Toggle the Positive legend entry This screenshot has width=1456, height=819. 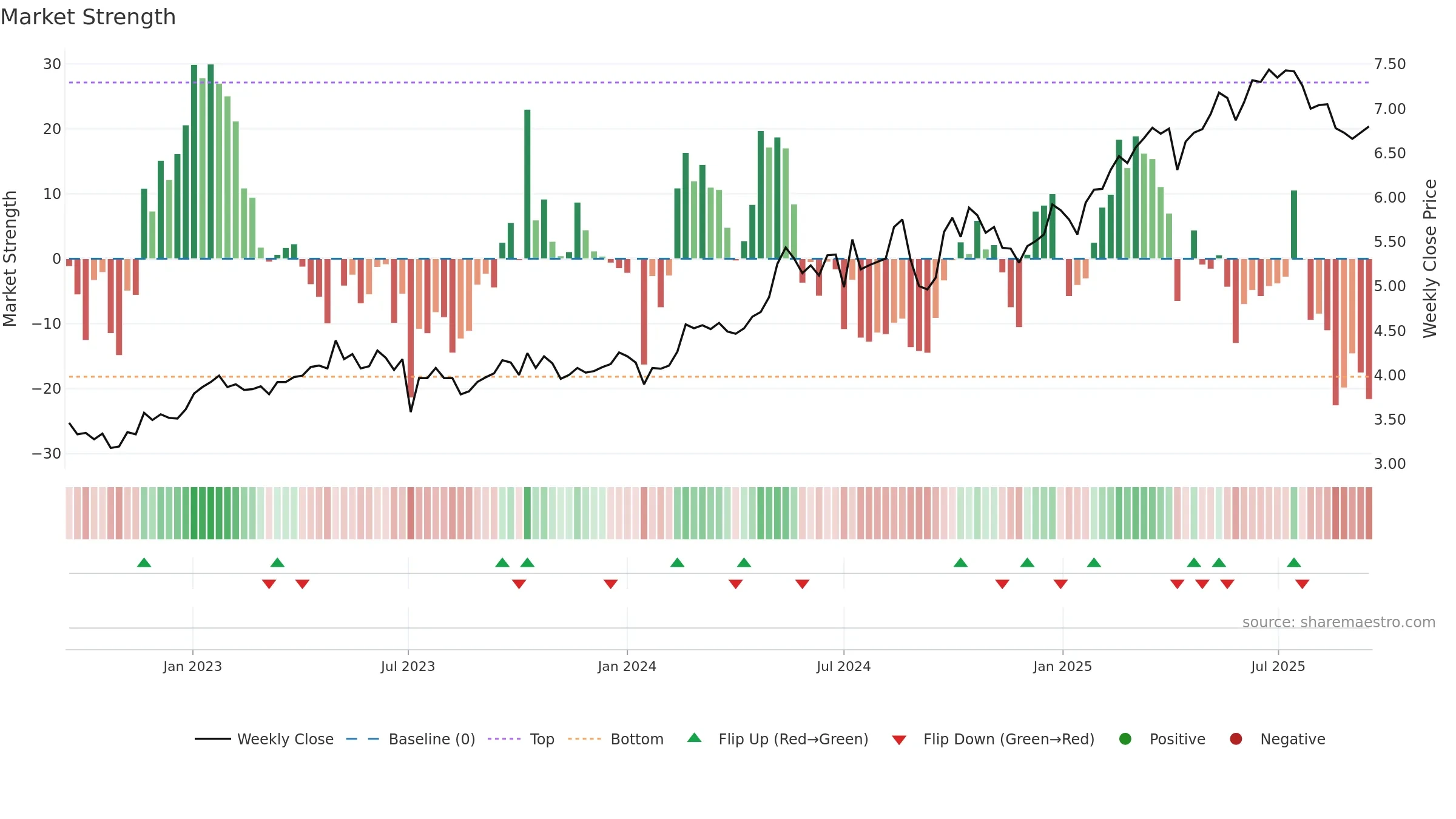coord(1162,739)
